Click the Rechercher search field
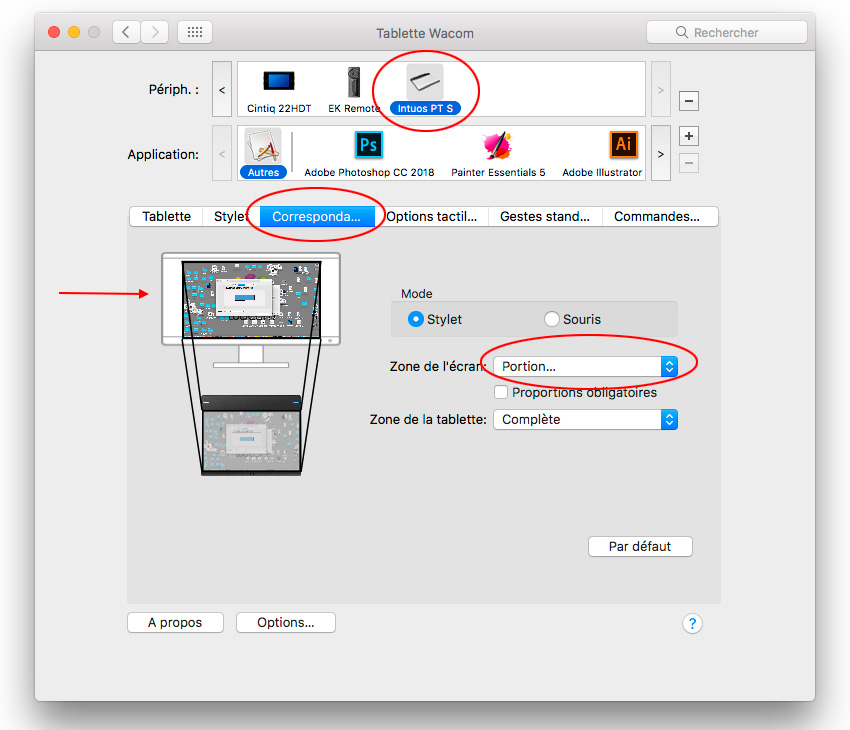 tap(727, 32)
